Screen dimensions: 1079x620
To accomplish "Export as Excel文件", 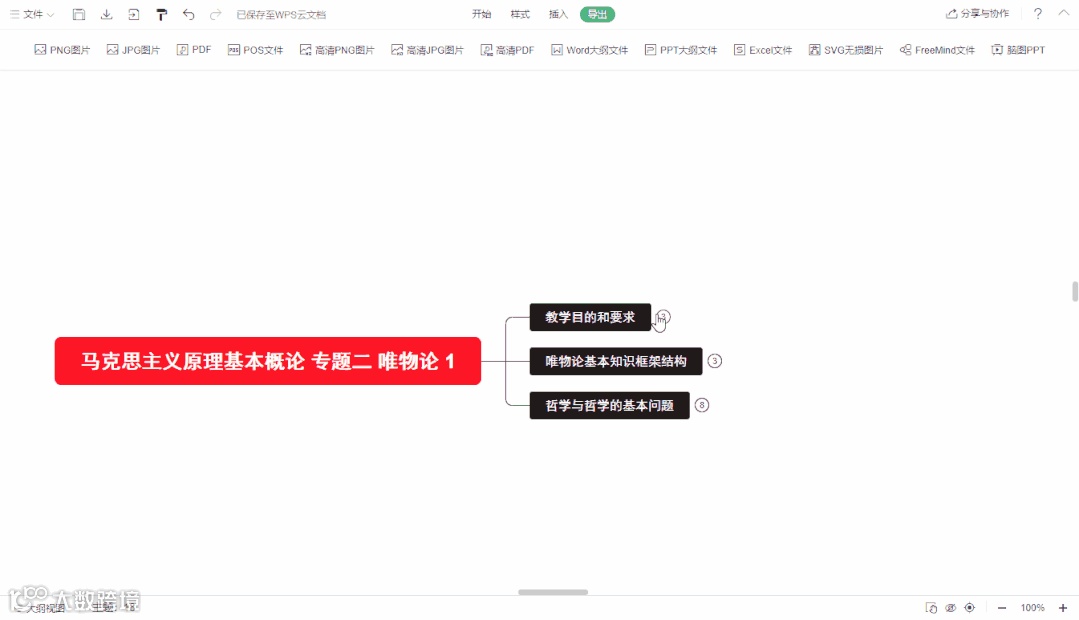I will click(x=763, y=50).
